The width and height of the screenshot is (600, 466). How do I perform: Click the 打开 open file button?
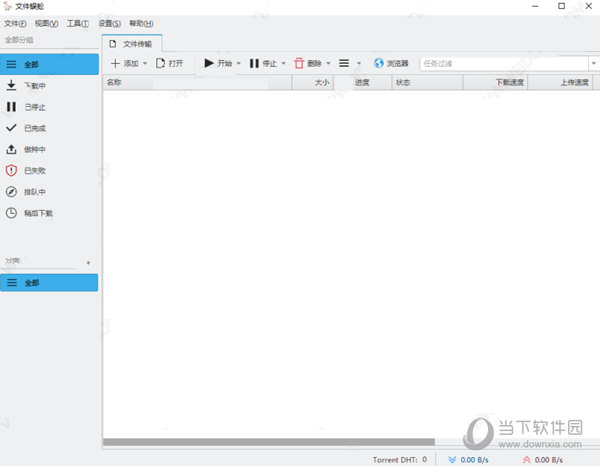(x=169, y=63)
